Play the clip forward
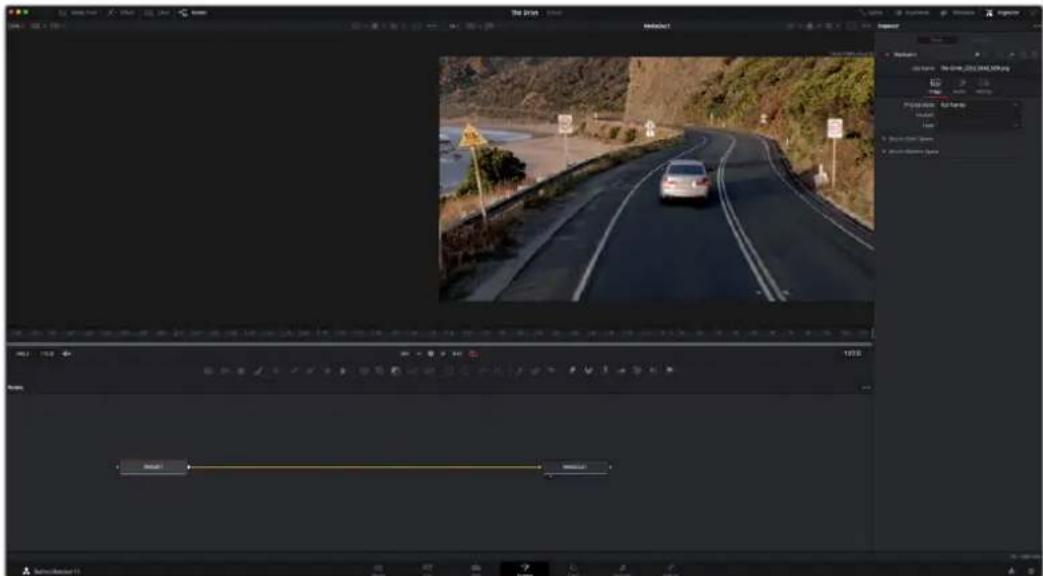Screen dimensions: 1043x576 (x=443, y=354)
